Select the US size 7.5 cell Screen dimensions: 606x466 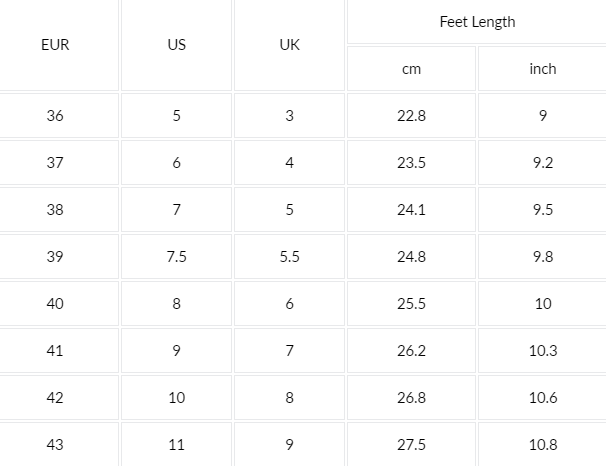click(x=176, y=257)
